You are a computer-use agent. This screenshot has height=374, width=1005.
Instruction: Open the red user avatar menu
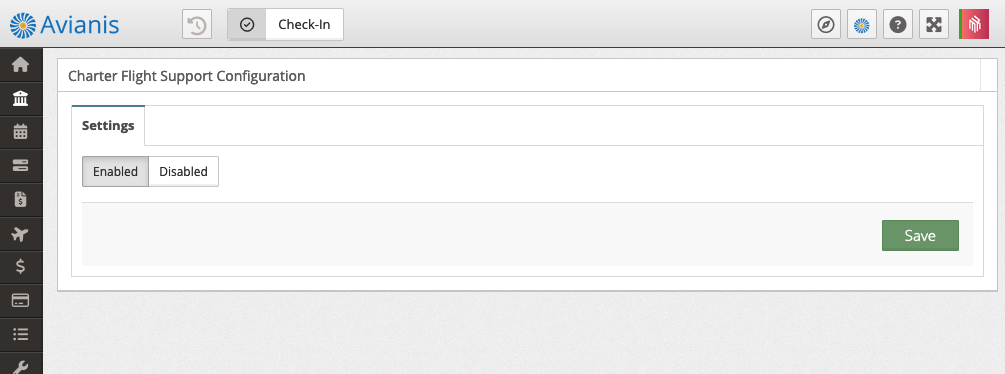974,25
